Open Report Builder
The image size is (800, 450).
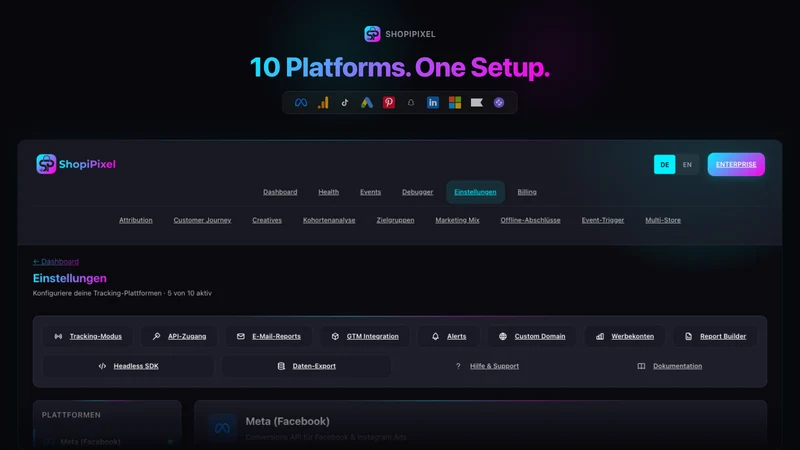pyautogui.click(x=715, y=336)
